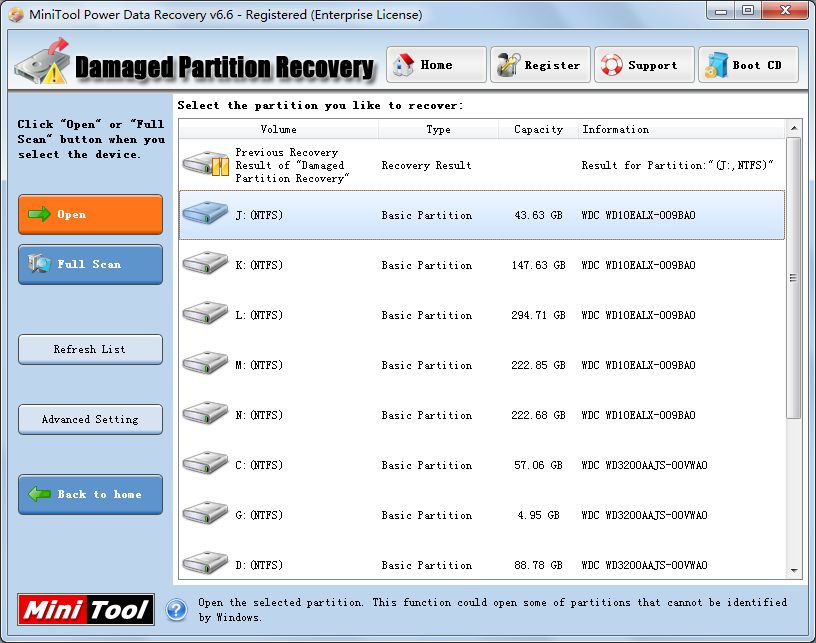The width and height of the screenshot is (816, 643).
Task: Click 'WDC WD3200AAJS-00VWA0' in the C: row
Action: click(644, 465)
